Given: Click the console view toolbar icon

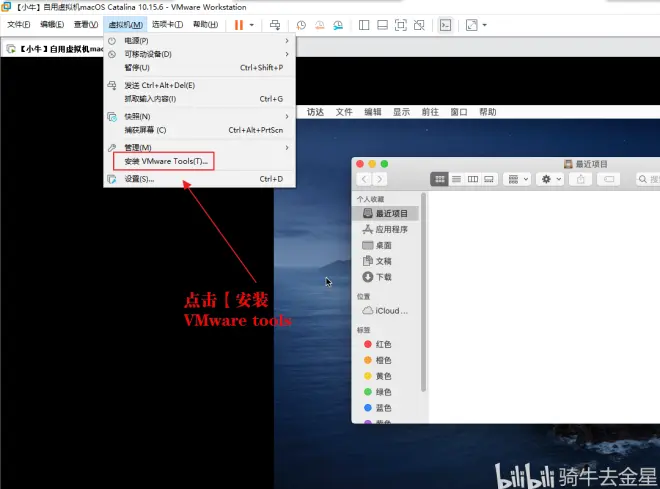Looking at the screenshot, I should [x=445, y=25].
